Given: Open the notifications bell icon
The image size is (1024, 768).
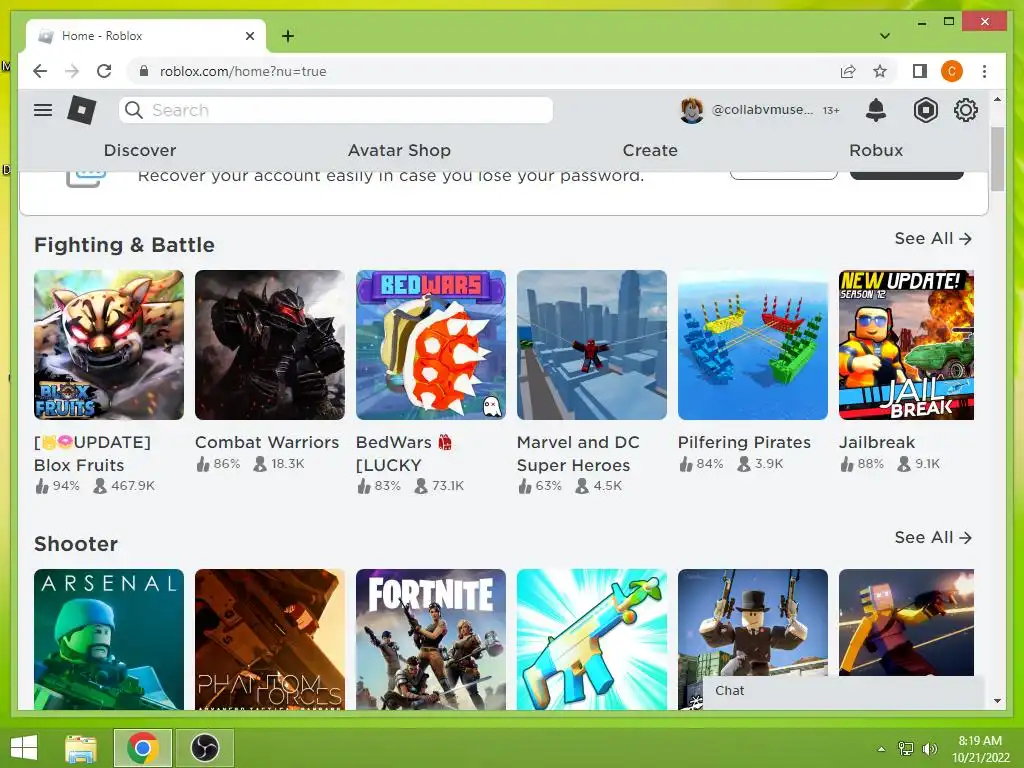Looking at the screenshot, I should (x=876, y=110).
